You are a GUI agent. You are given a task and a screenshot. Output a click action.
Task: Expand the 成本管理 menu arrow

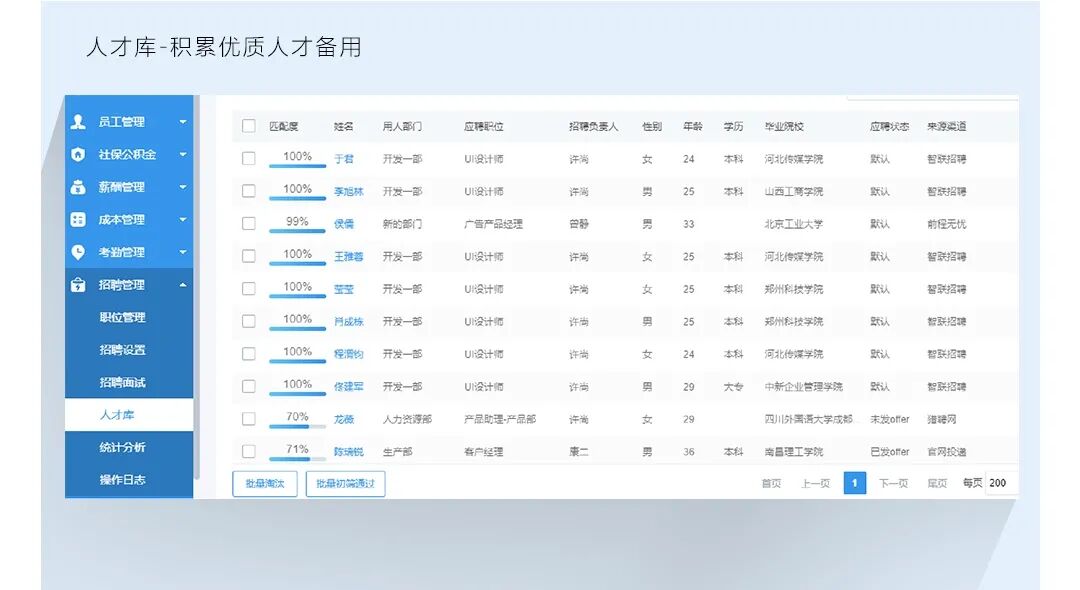183,220
